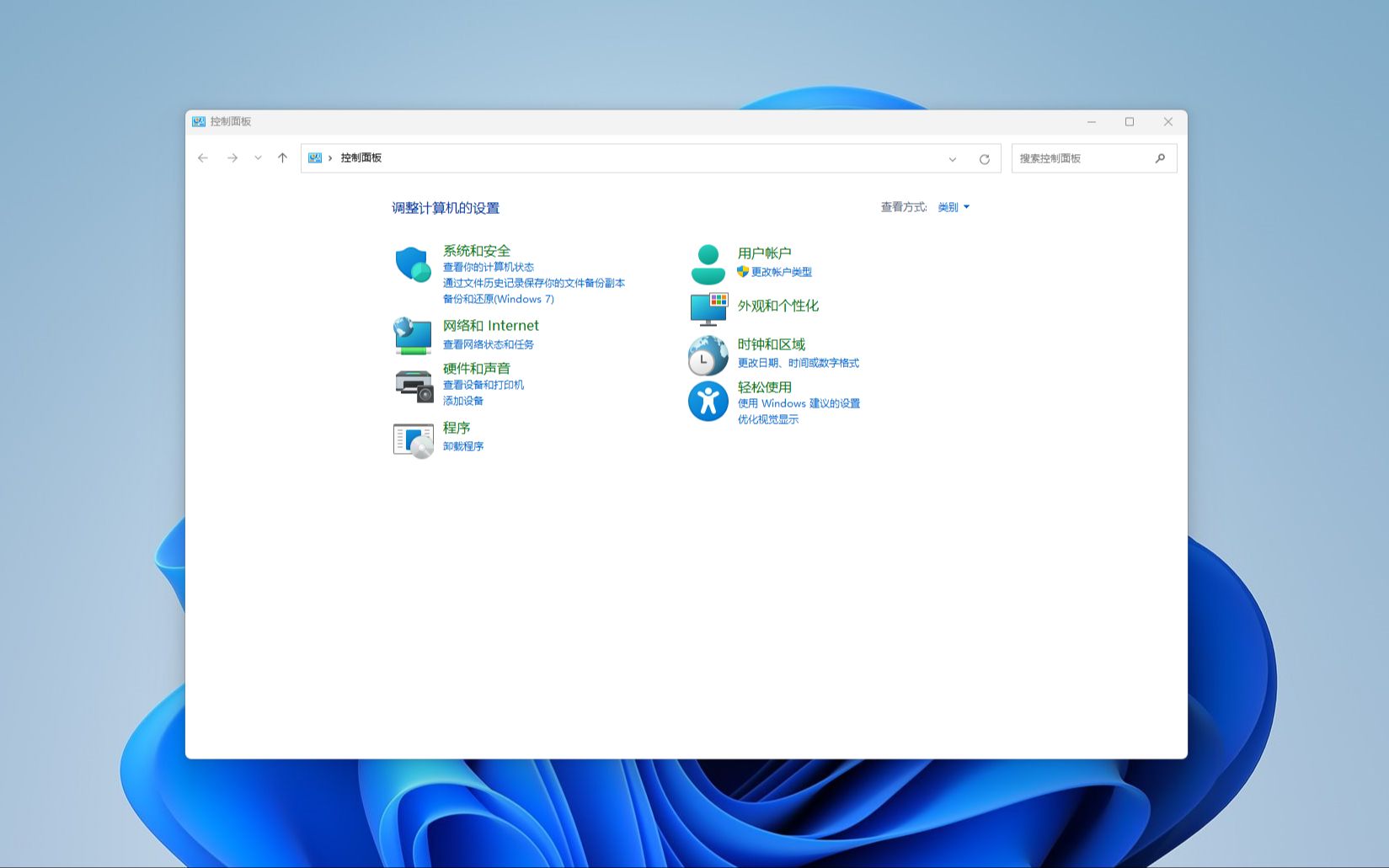Maximize the 控制面板 window
Screen dimensions: 1389x868
point(1130,122)
